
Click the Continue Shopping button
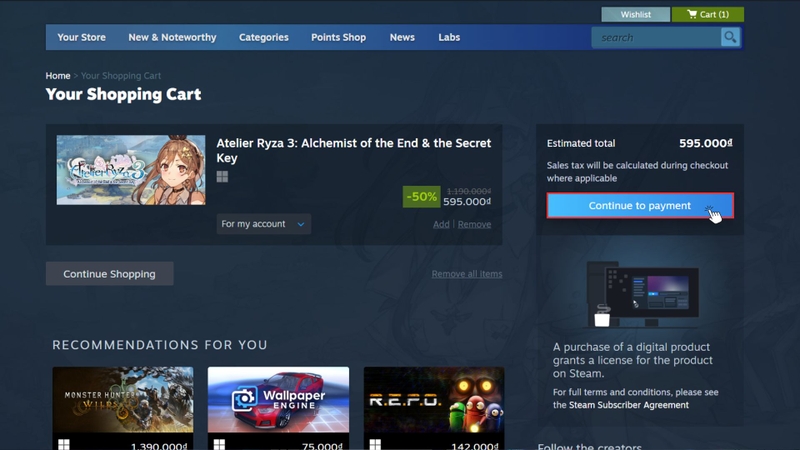click(x=110, y=274)
